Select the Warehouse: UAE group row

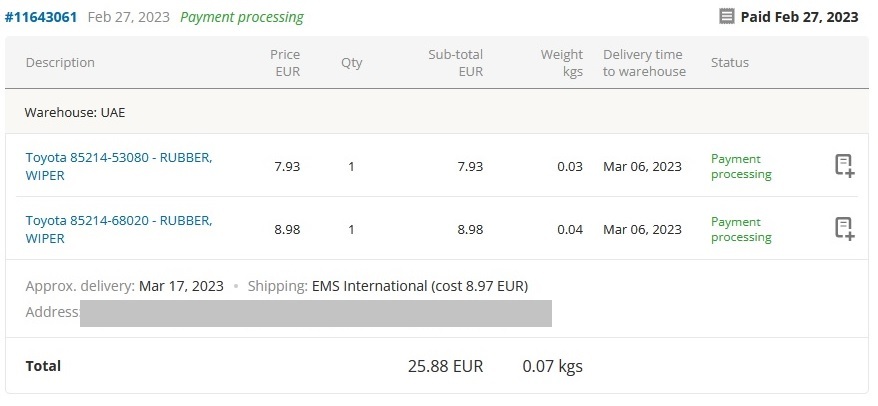pos(75,112)
